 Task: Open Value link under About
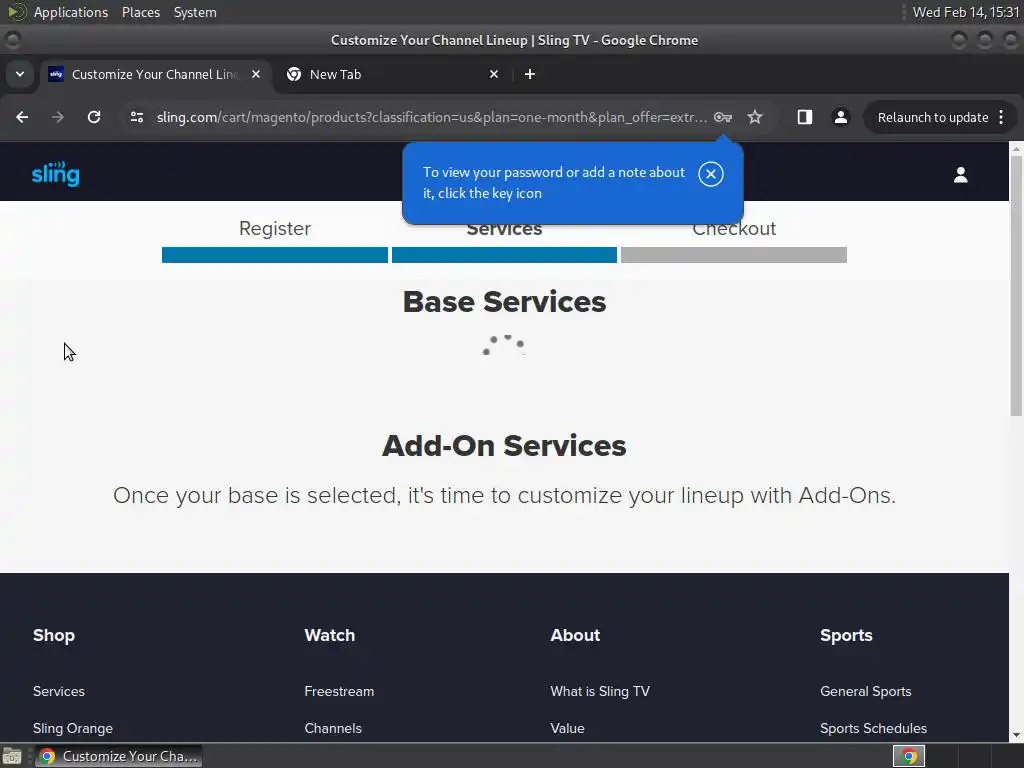[568, 728]
